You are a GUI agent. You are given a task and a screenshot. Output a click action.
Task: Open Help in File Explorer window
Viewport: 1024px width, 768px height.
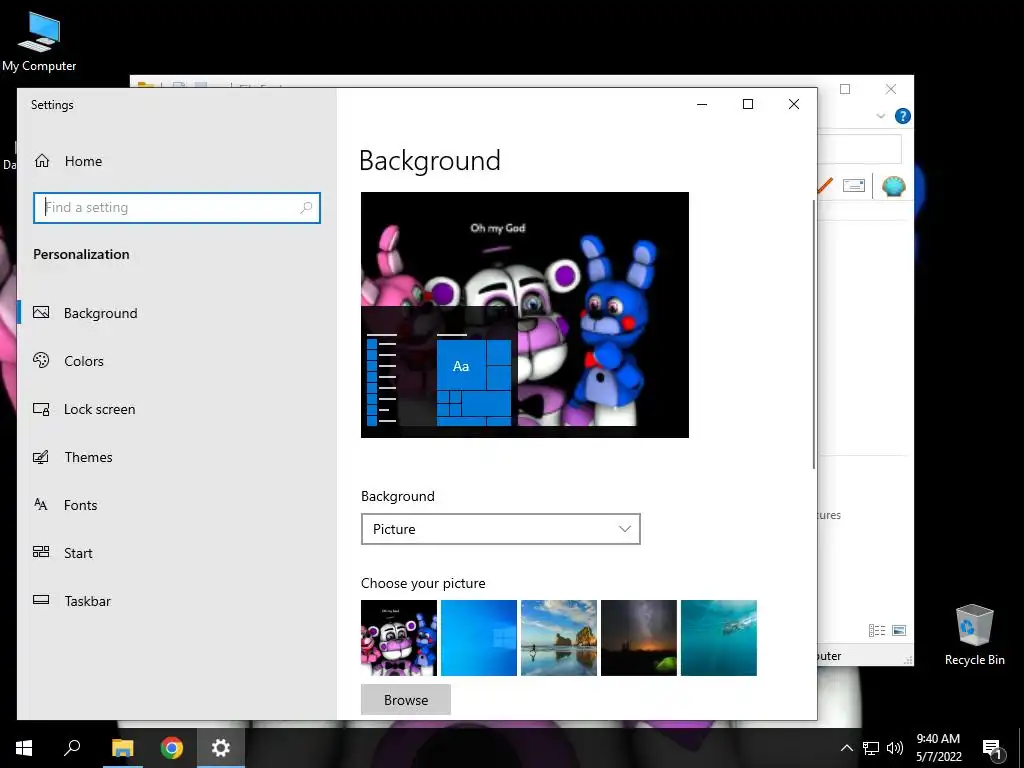coord(903,116)
